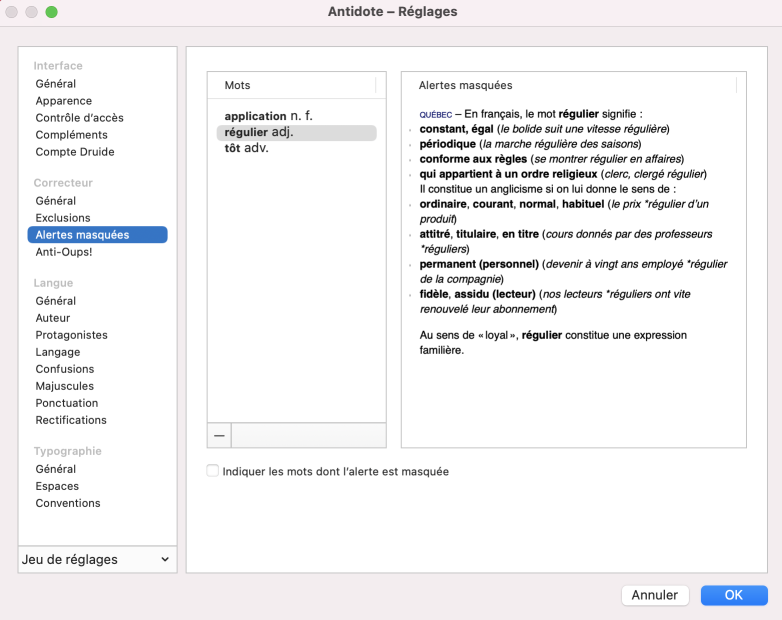Go to Ponctuation settings

point(66,403)
